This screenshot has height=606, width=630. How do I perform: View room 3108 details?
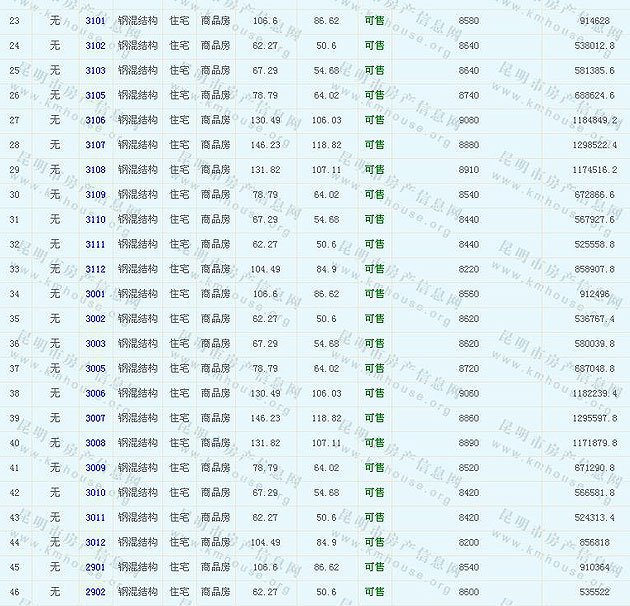click(95, 170)
